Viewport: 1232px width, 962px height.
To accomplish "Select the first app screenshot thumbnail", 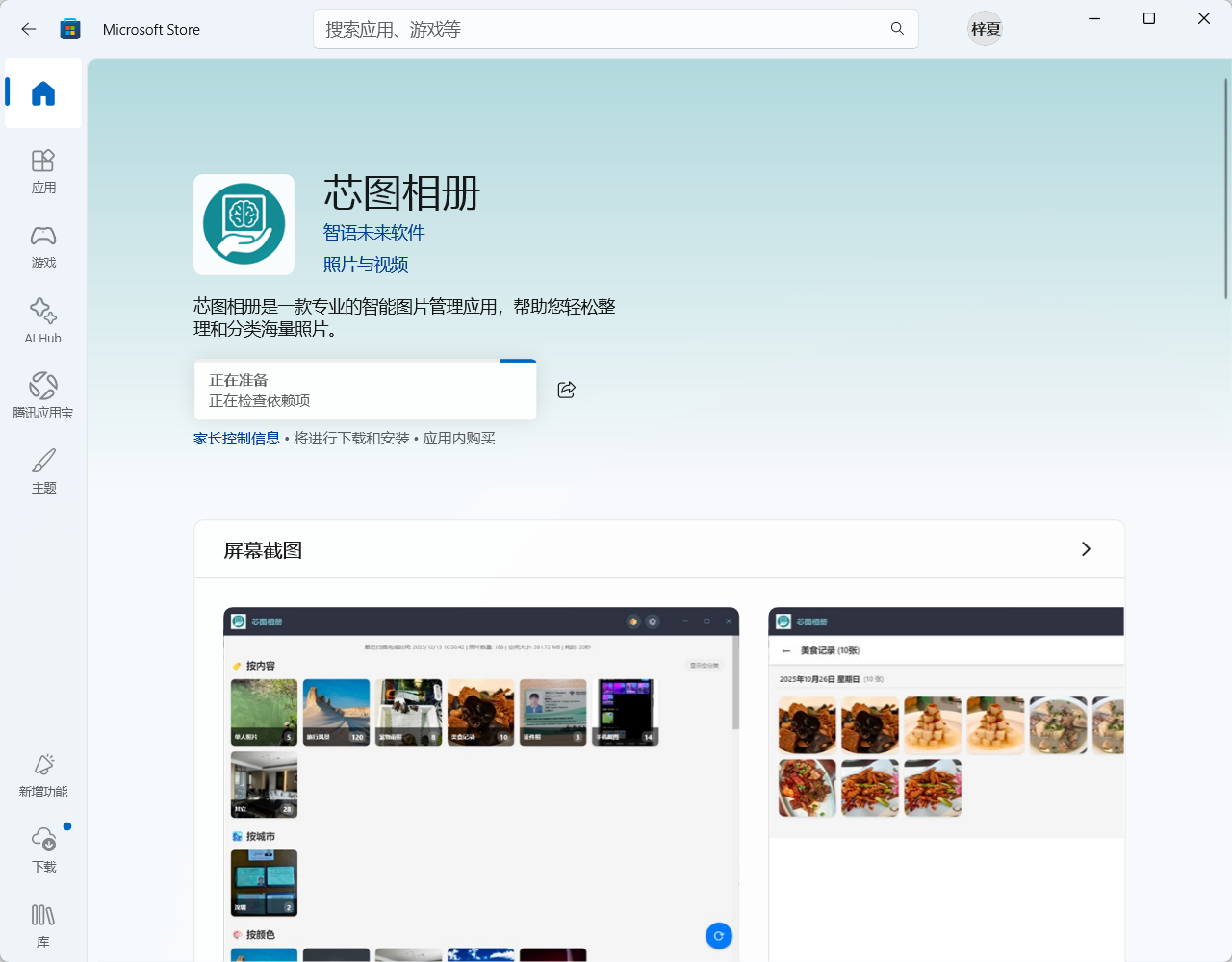I will [480, 784].
